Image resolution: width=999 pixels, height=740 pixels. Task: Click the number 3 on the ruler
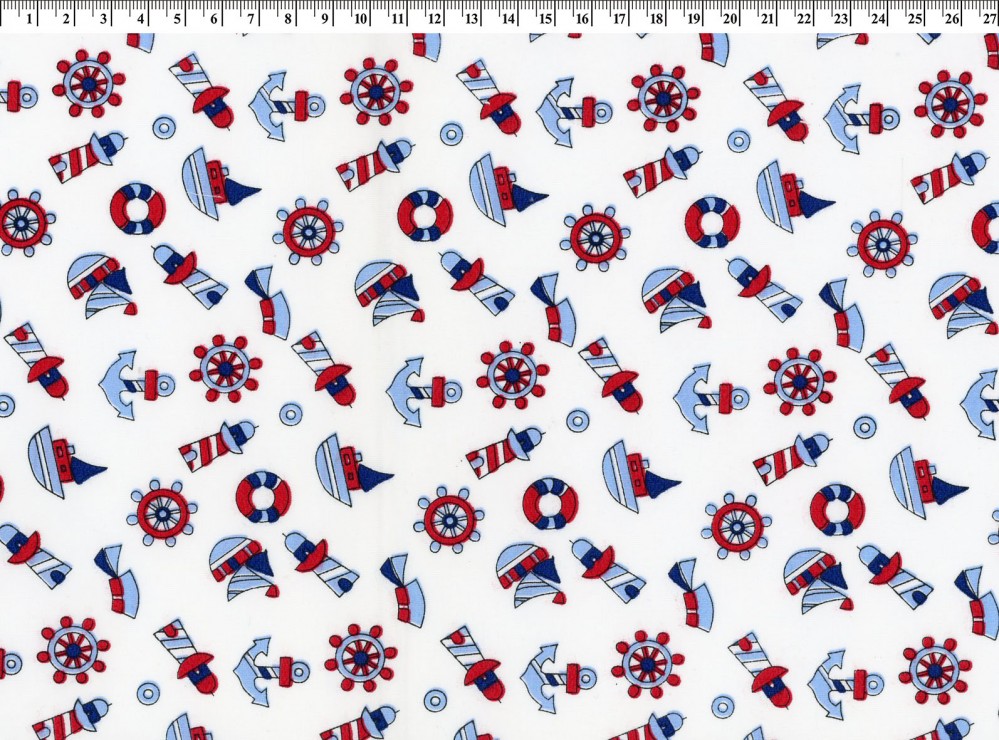coord(103,18)
